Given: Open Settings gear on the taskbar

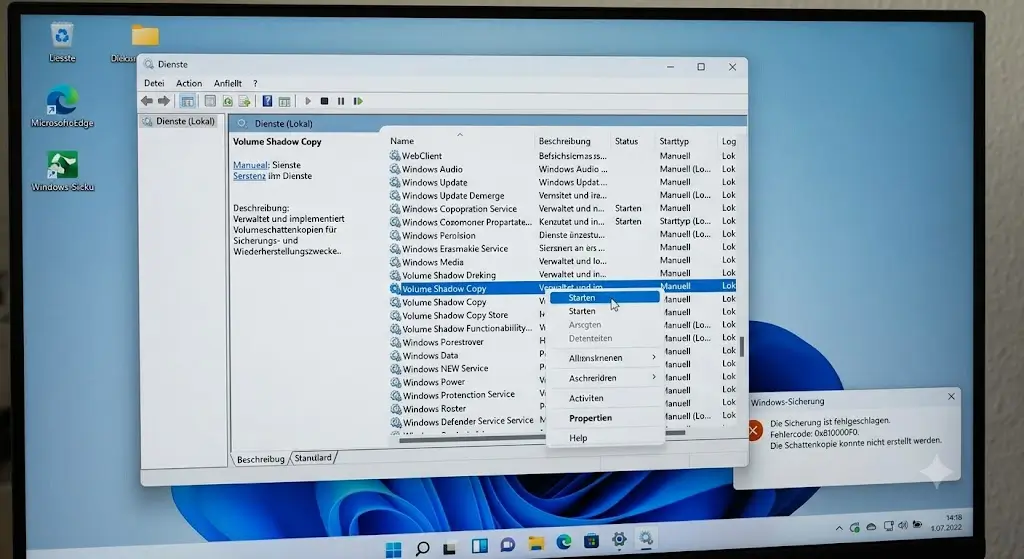Looking at the screenshot, I should coord(619,539).
